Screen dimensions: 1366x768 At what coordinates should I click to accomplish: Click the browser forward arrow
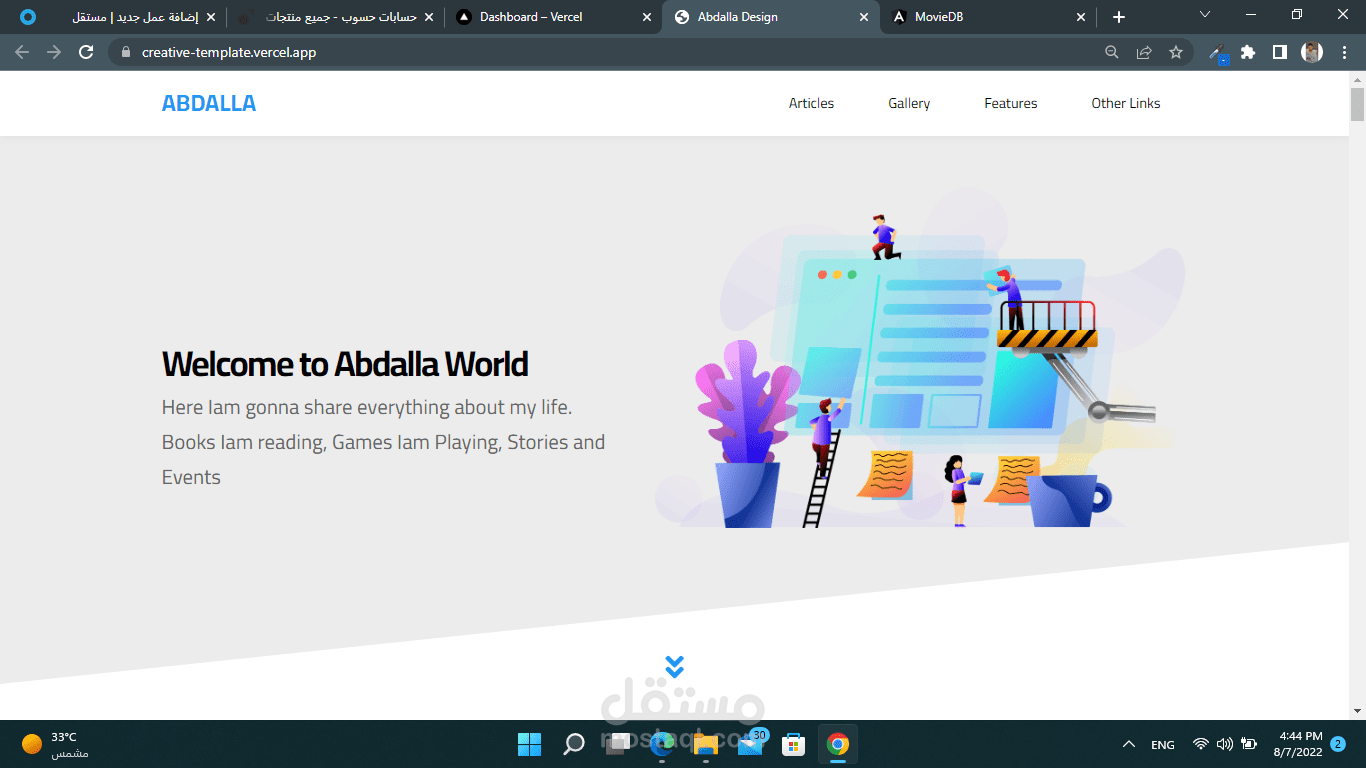(x=54, y=52)
